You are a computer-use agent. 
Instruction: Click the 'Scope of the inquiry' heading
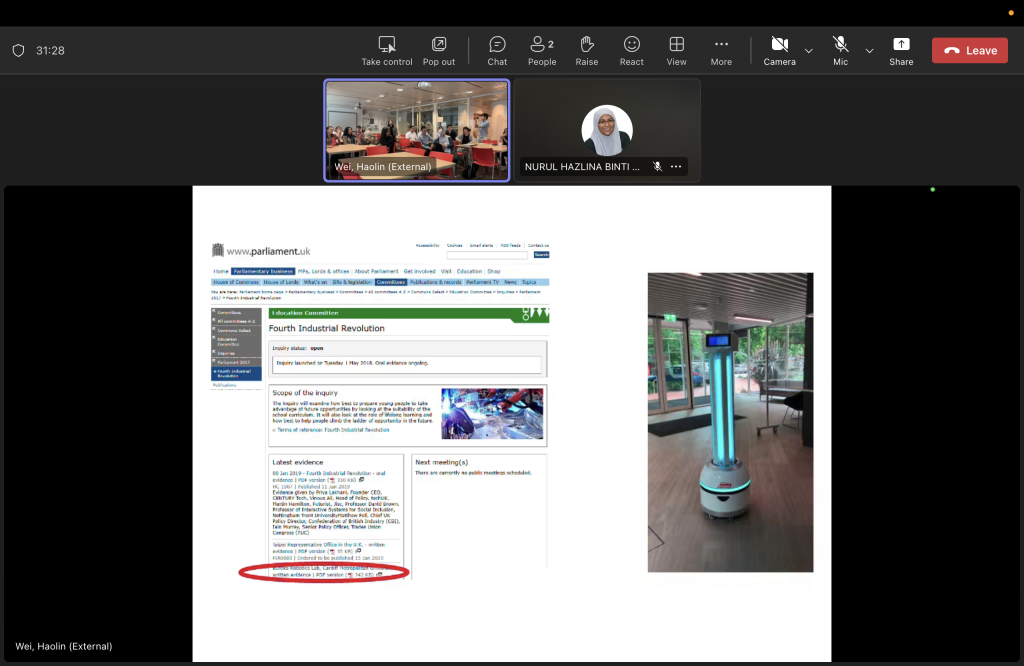point(305,393)
